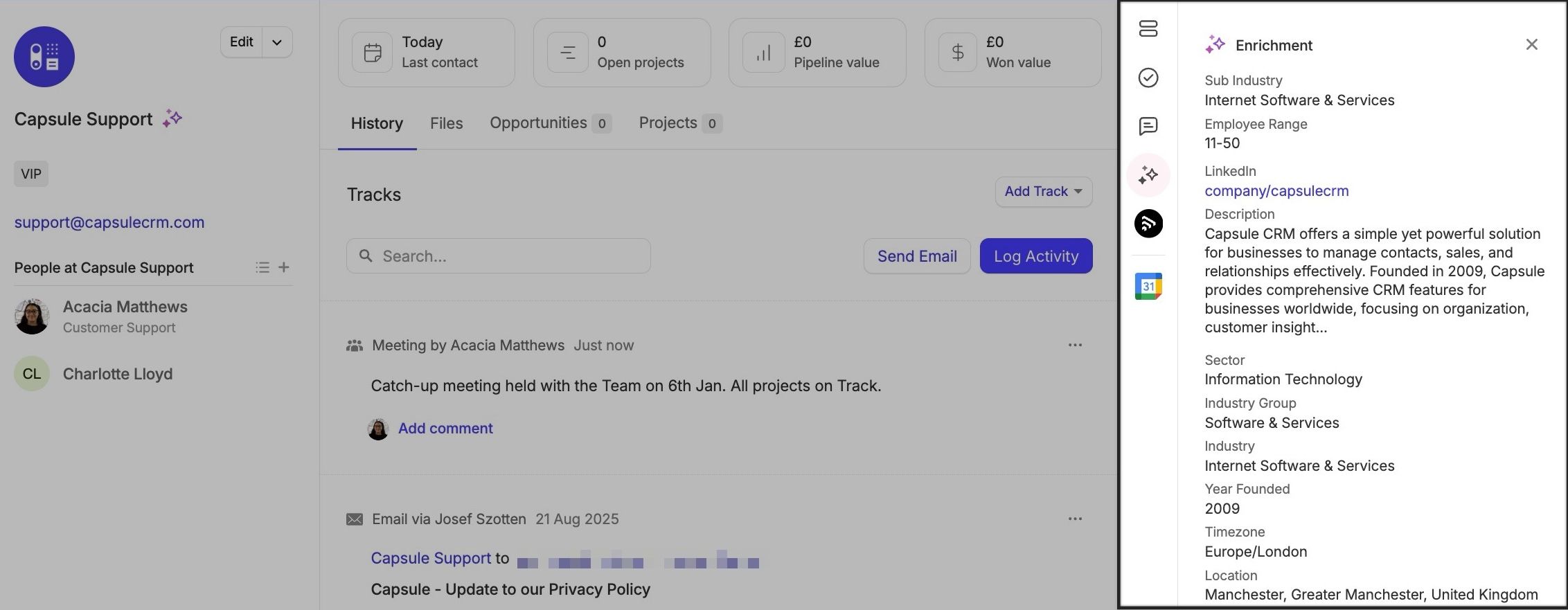Screen dimensions: 1568x610
Task: Click the meeting people icon
Action: [355, 346]
